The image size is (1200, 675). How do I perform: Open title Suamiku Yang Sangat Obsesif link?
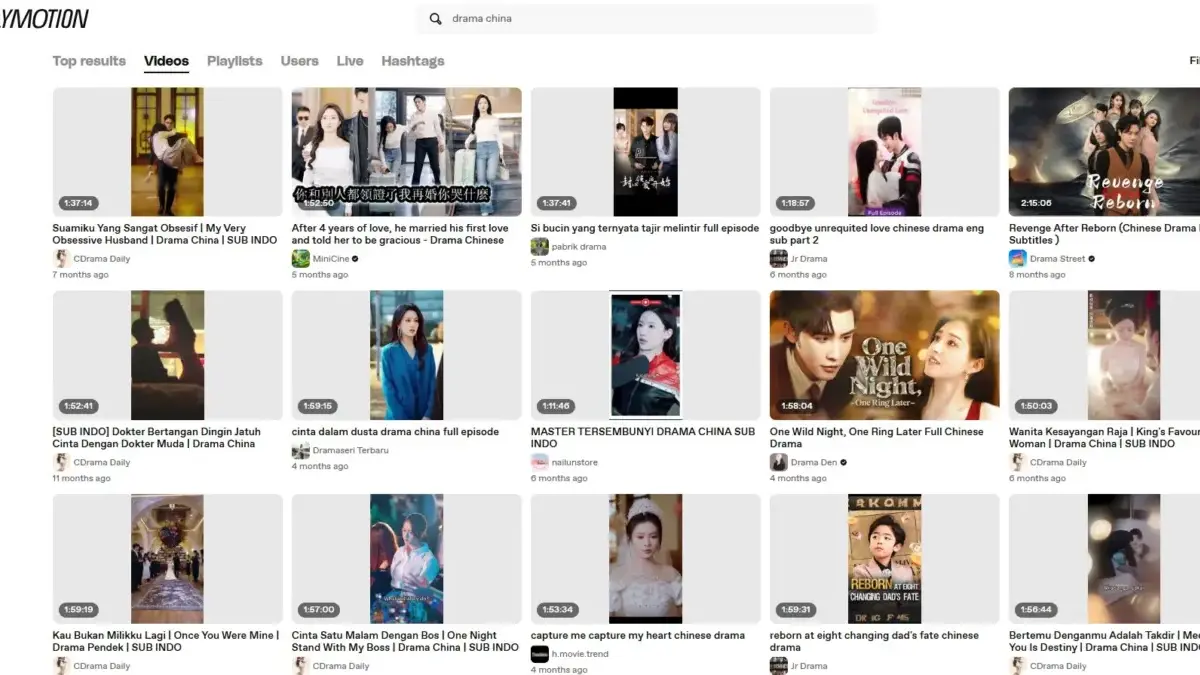tap(165, 234)
